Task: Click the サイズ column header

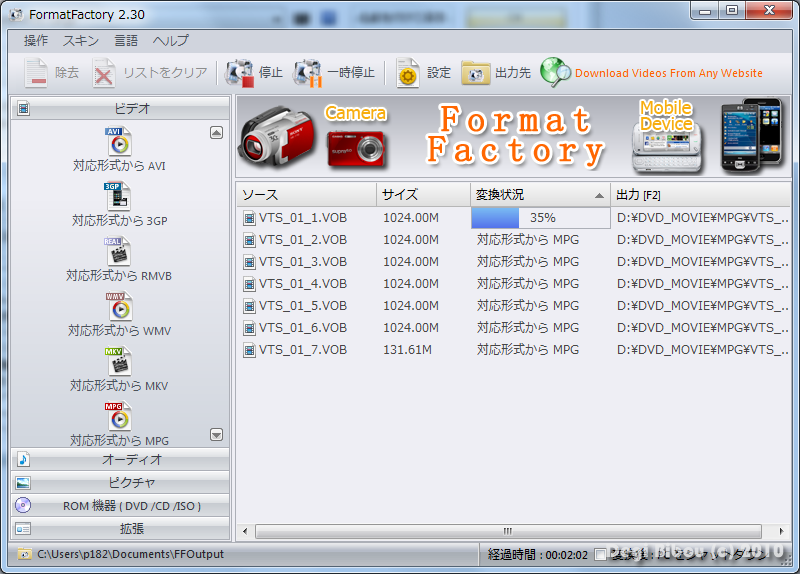Action: pos(423,194)
